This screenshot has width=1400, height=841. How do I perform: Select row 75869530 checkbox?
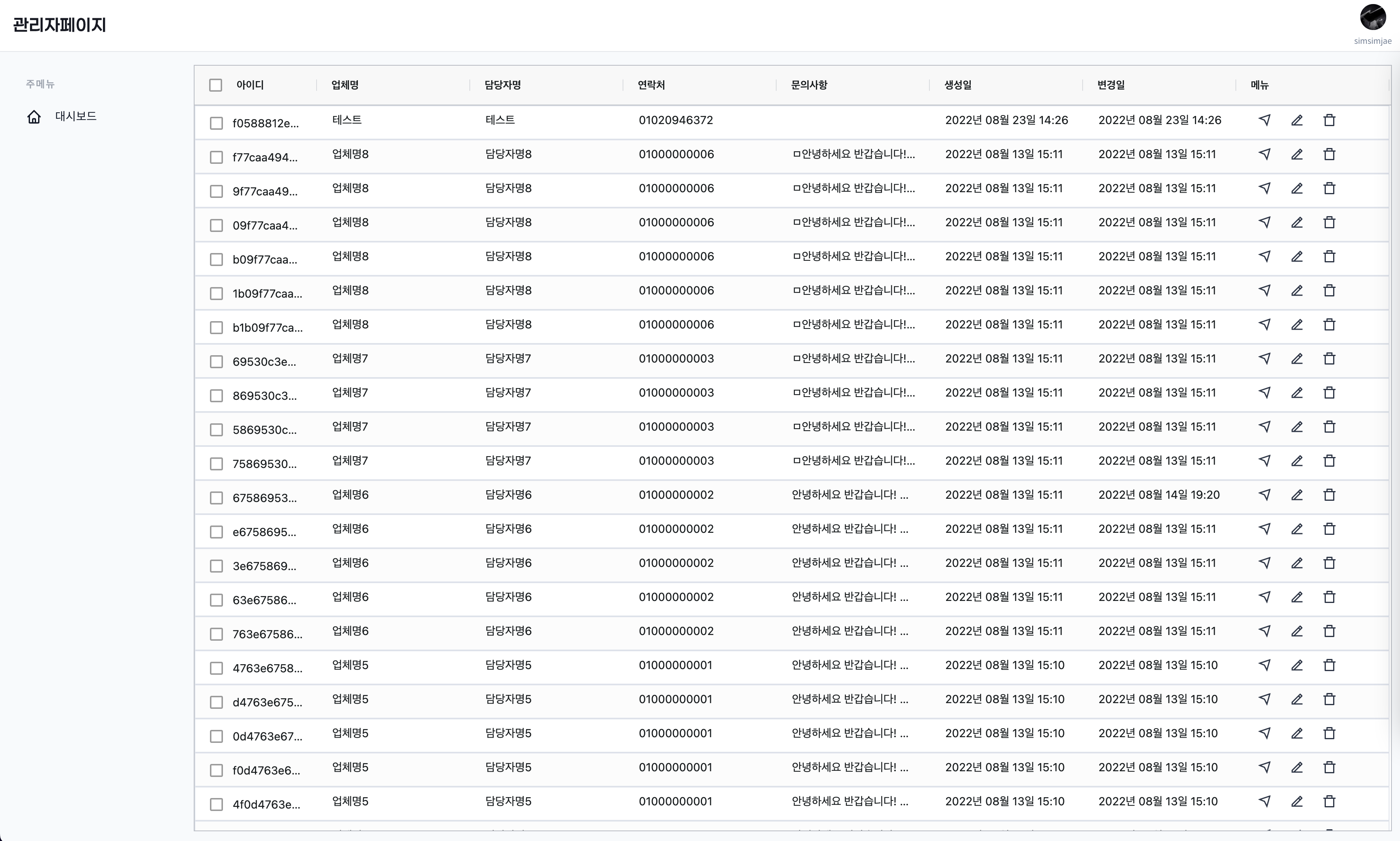216,463
